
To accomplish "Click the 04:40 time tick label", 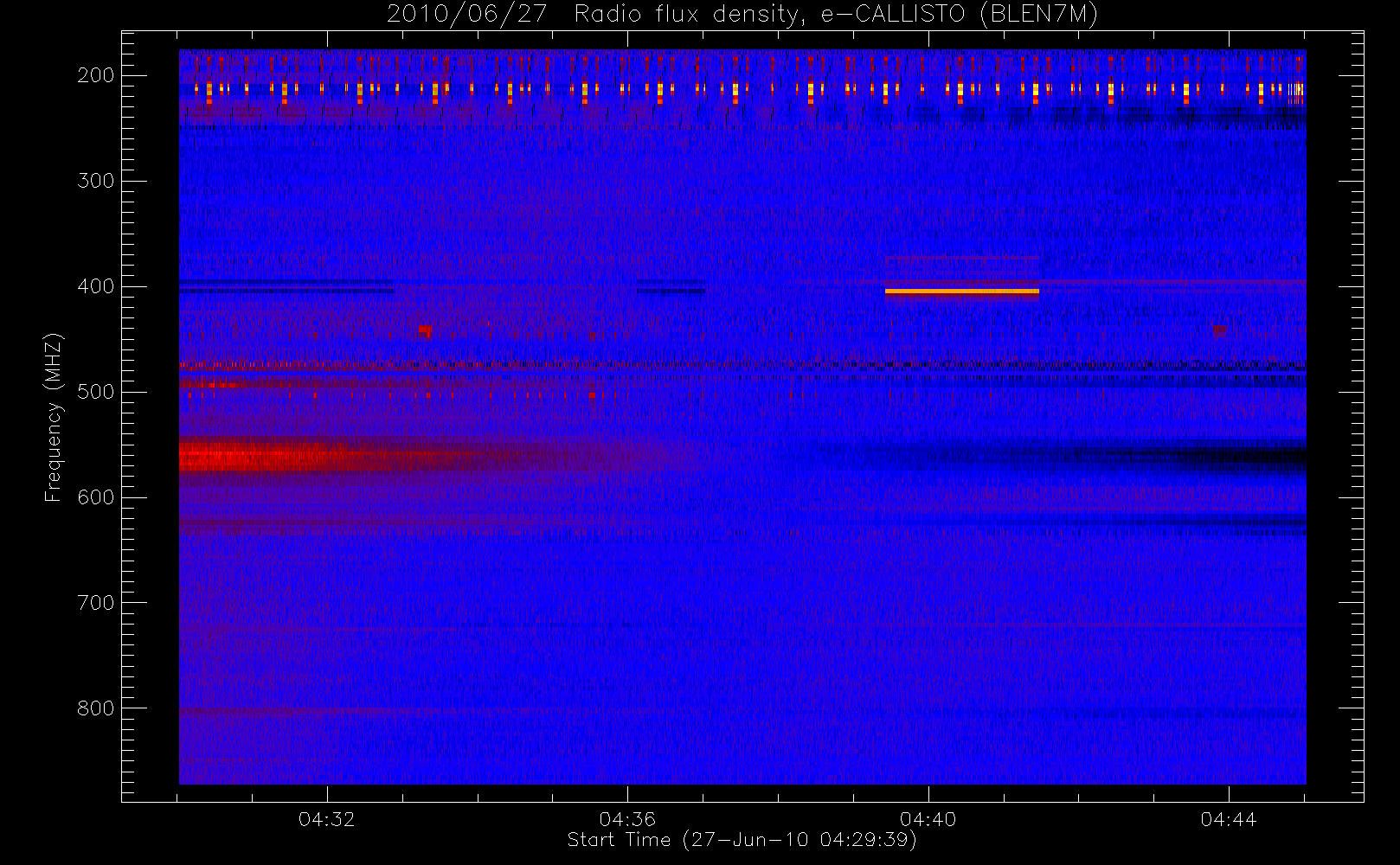I will pyautogui.click(x=928, y=819).
